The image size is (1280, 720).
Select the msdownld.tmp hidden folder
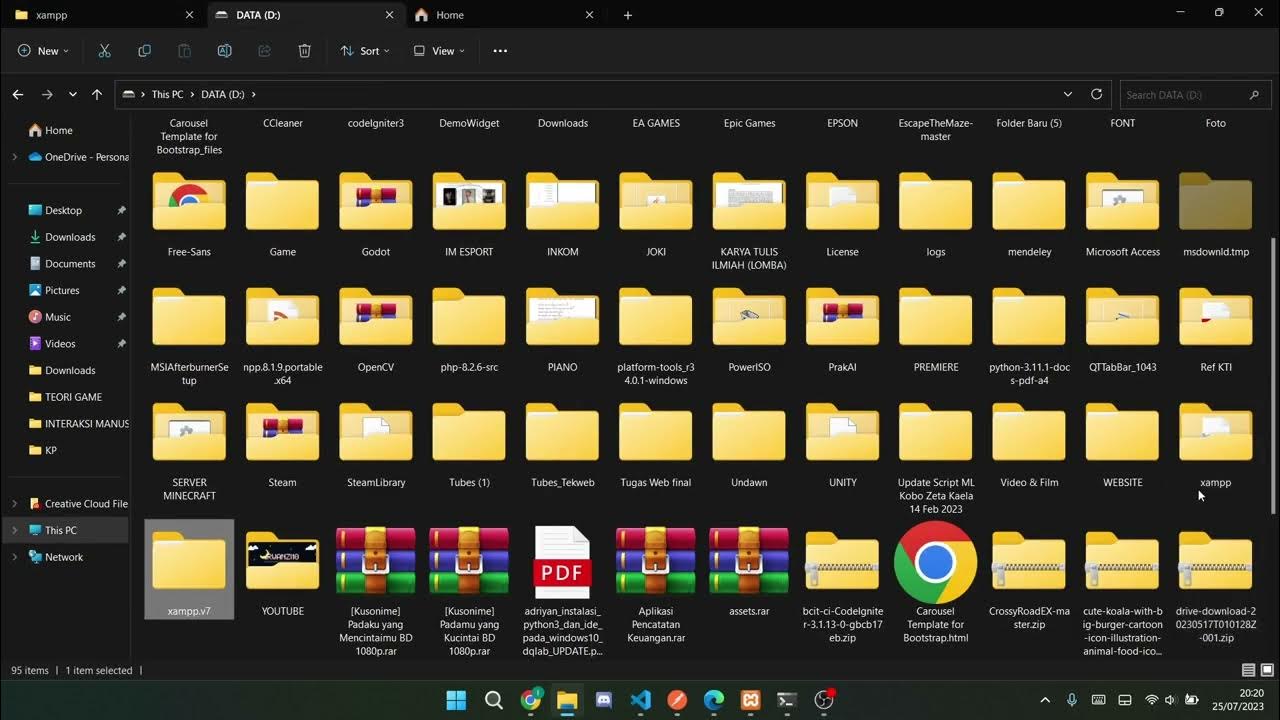point(1216,215)
